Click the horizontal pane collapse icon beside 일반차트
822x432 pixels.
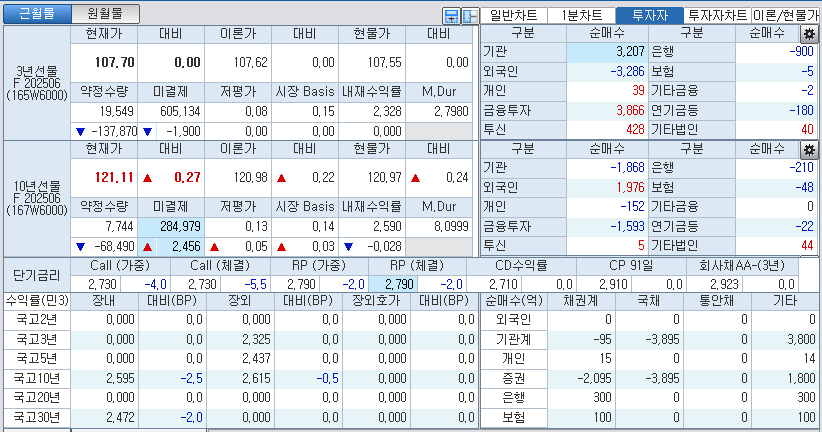tap(470, 16)
